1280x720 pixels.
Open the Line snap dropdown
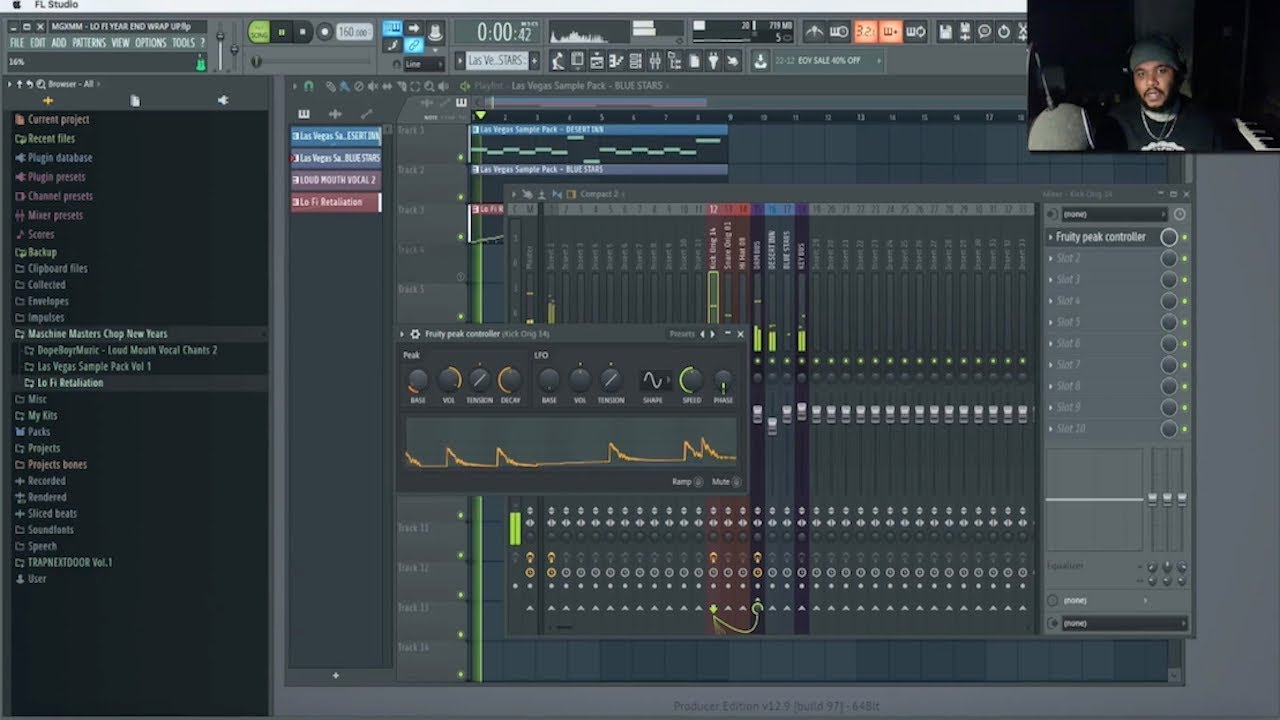coord(423,64)
